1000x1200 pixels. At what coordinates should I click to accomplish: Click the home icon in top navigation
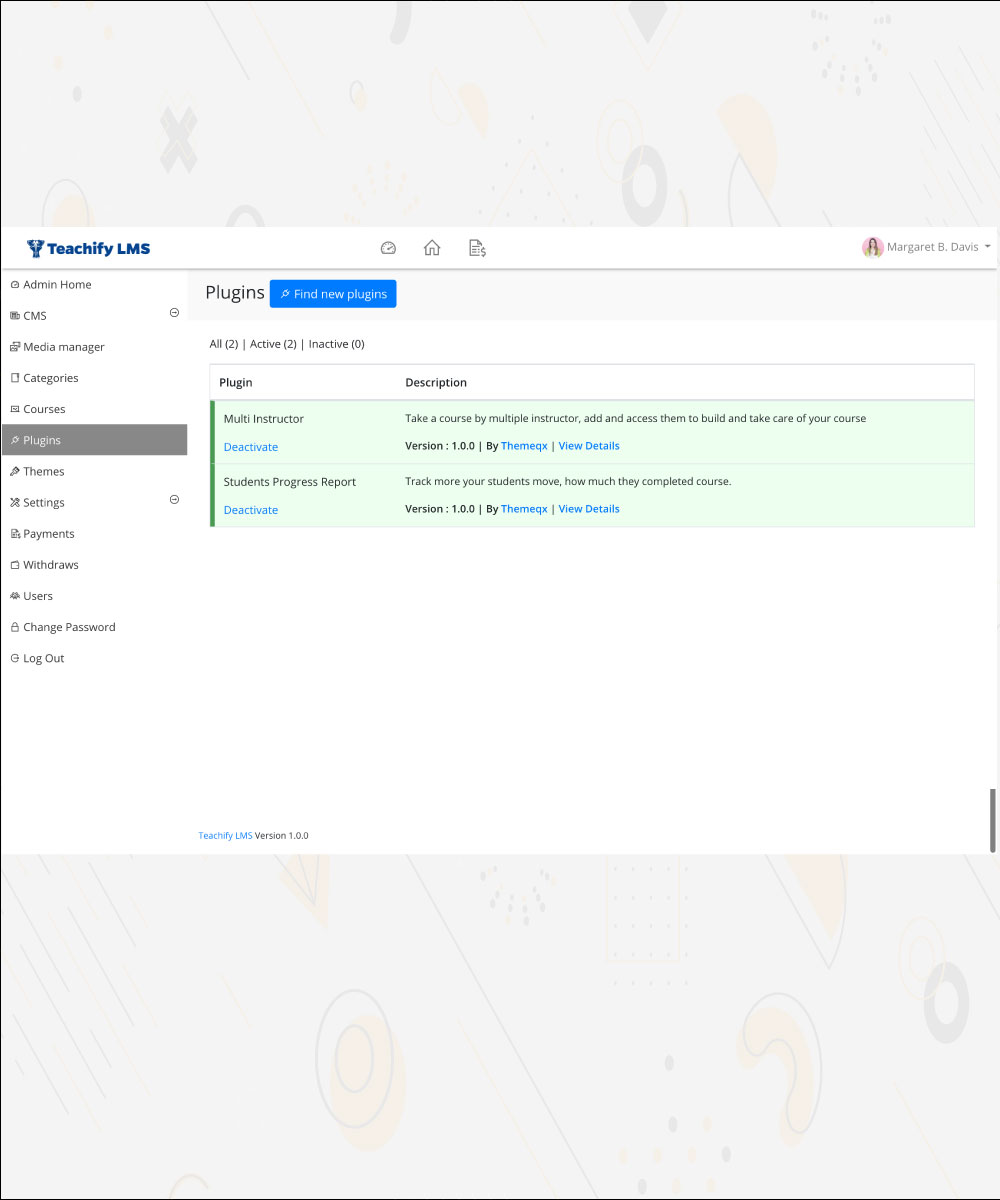[432, 248]
